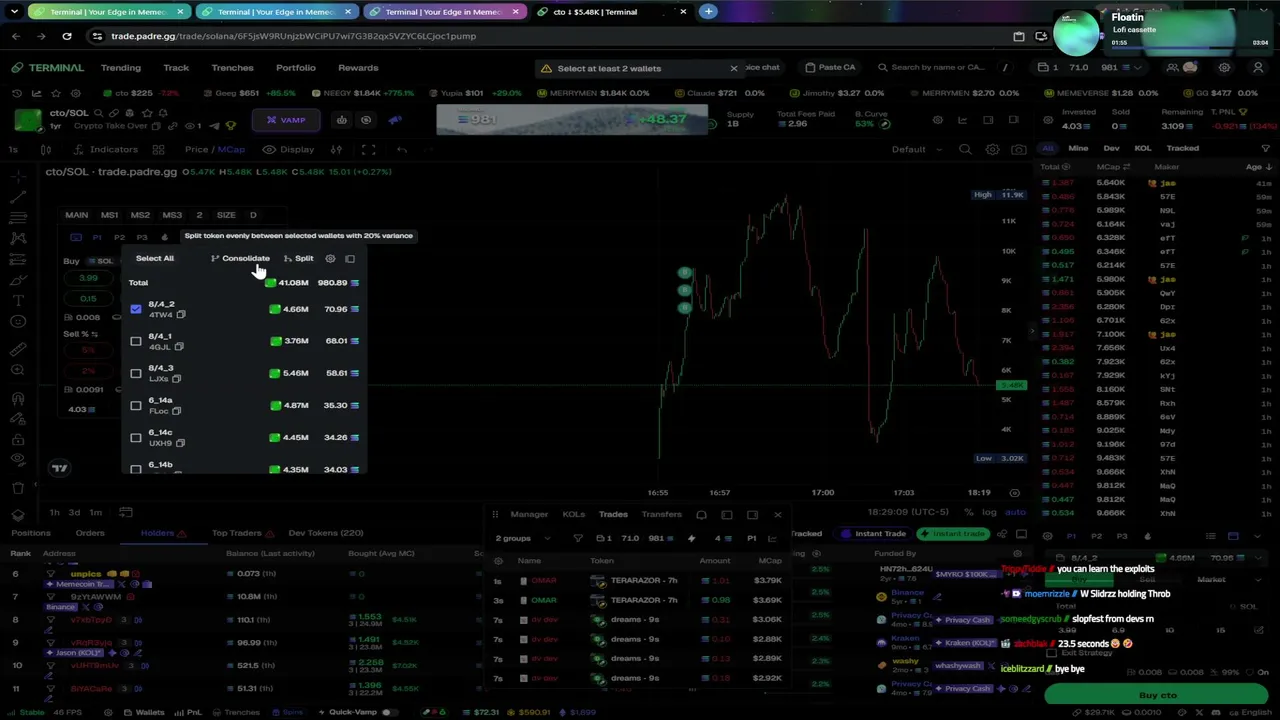Undo the last chart action

click(x=402, y=149)
